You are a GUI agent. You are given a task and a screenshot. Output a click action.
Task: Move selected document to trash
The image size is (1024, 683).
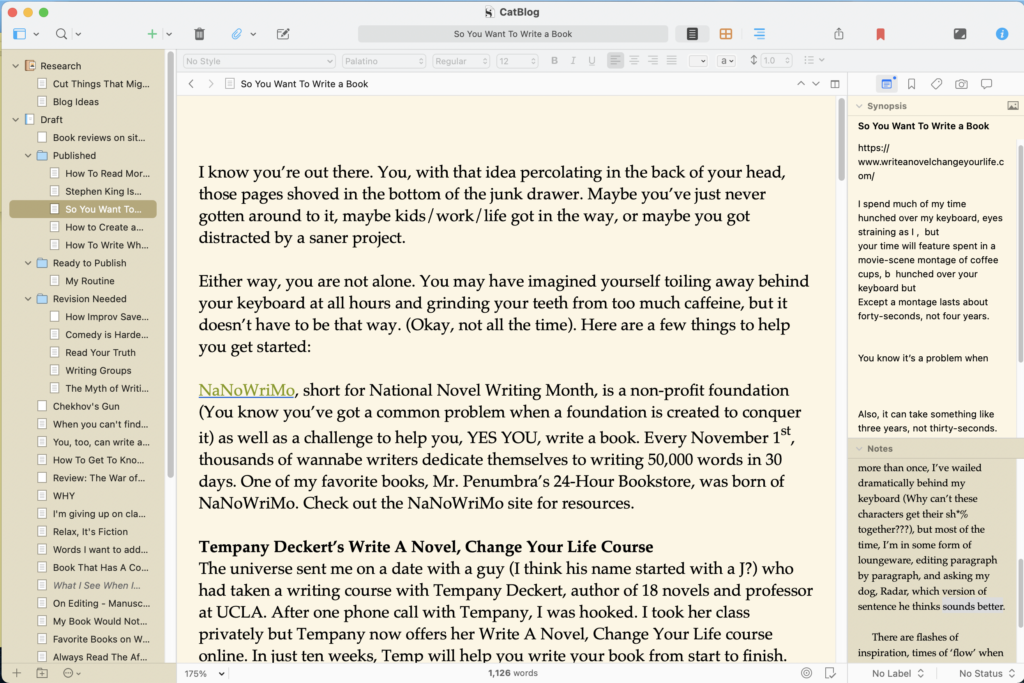pos(199,34)
